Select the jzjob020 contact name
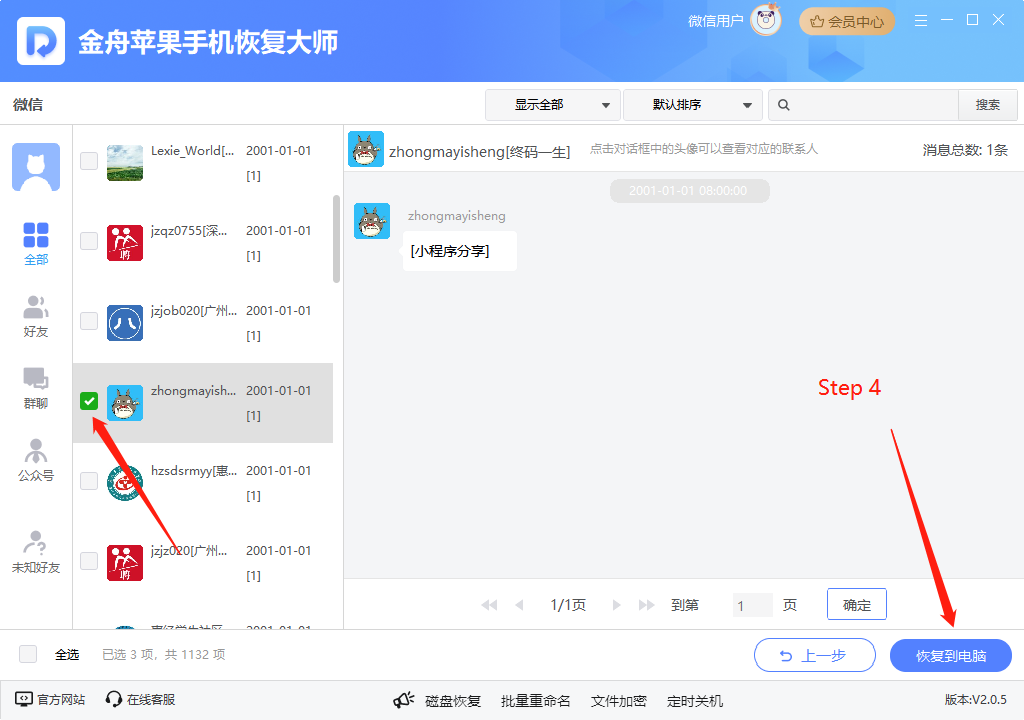 click(194, 310)
